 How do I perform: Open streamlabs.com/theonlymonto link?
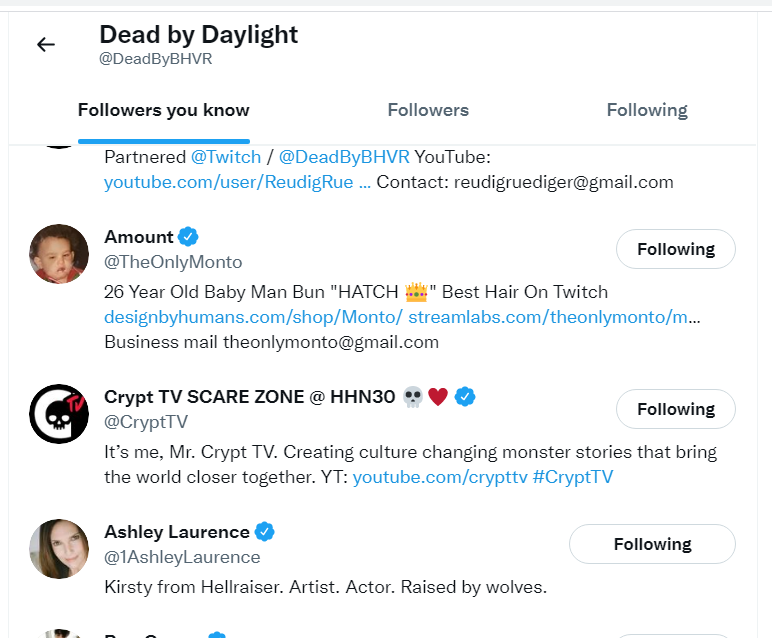click(554, 317)
